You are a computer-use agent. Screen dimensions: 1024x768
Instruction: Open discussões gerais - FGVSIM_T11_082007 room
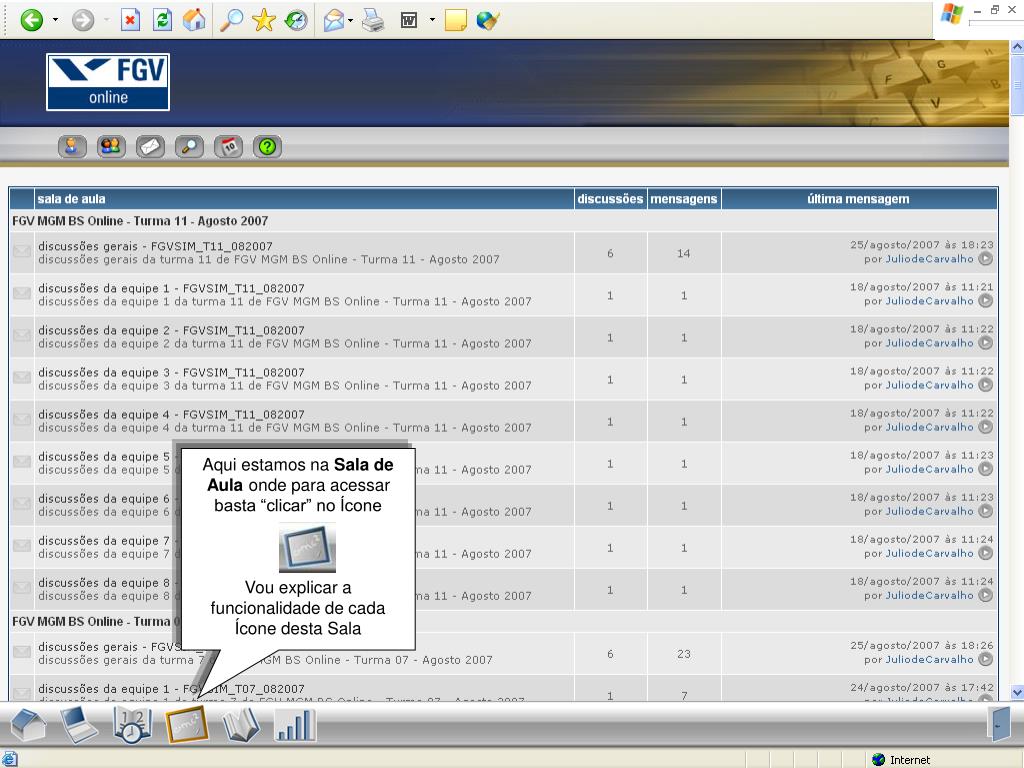[x=155, y=246]
